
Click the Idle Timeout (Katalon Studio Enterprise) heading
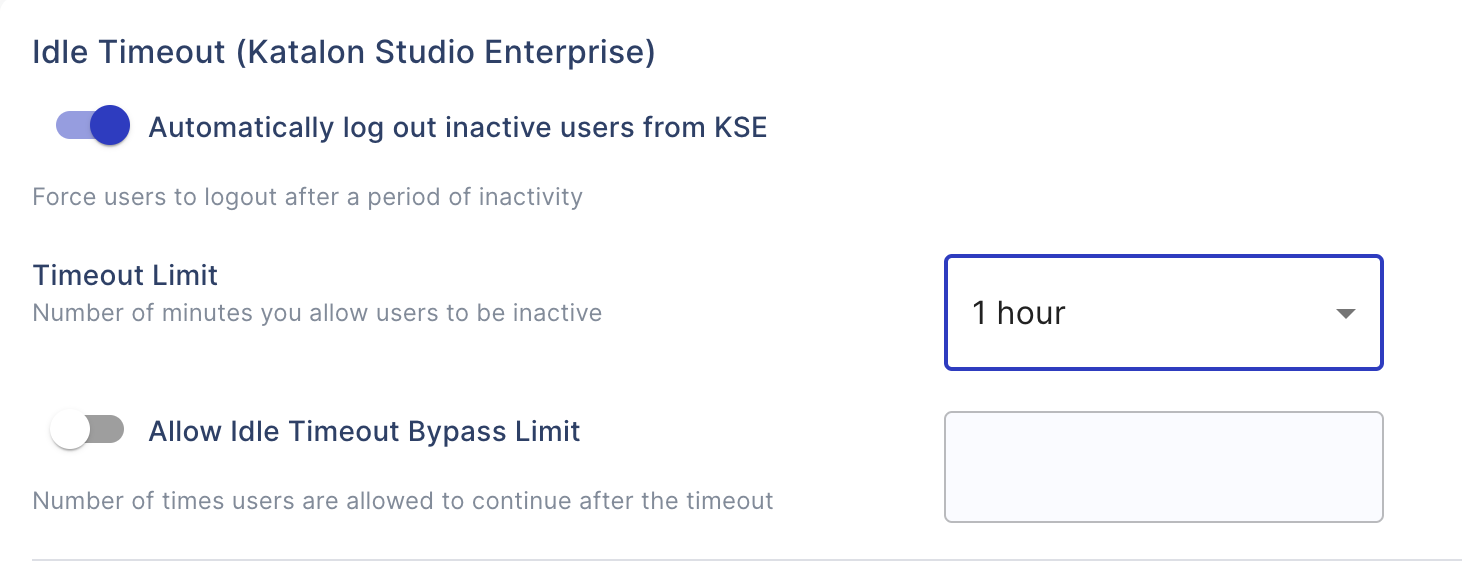pyautogui.click(x=343, y=52)
